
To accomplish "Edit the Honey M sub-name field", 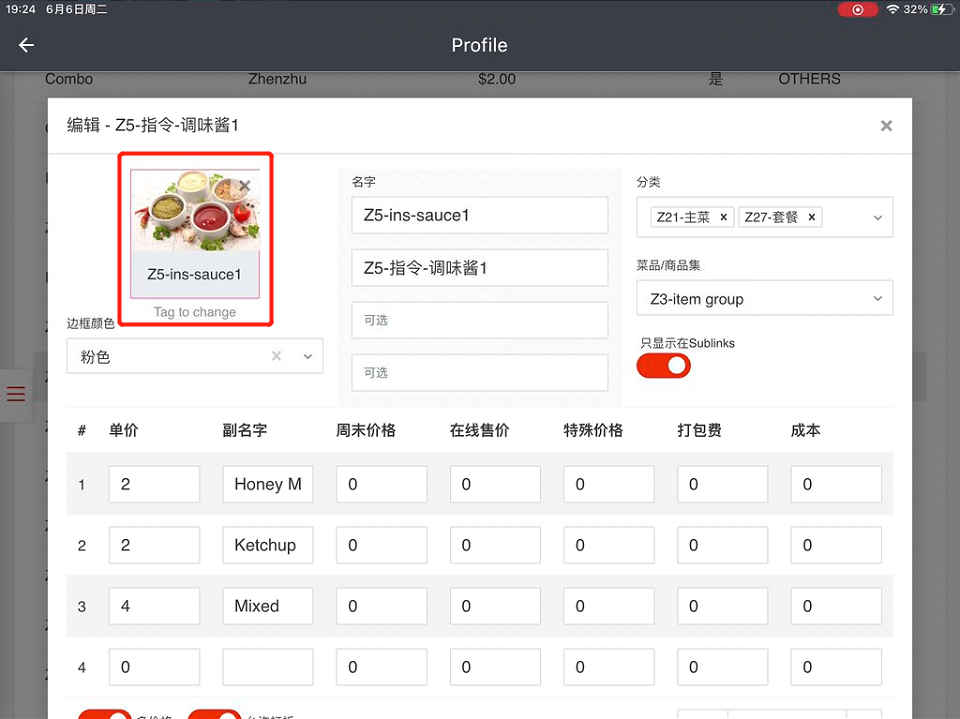I will pos(268,484).
